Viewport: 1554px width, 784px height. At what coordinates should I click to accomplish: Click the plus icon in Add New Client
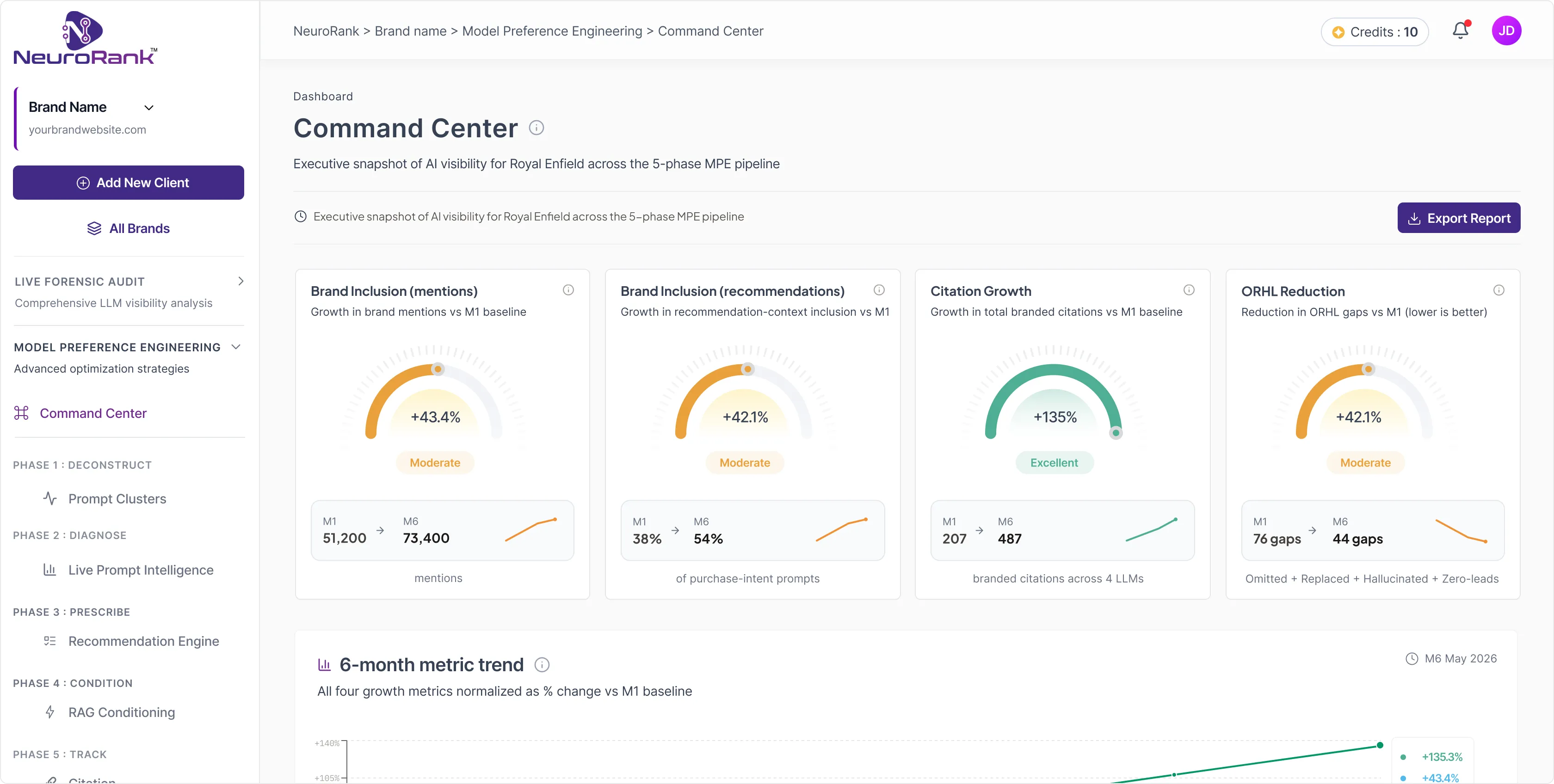tap(83, 183)
